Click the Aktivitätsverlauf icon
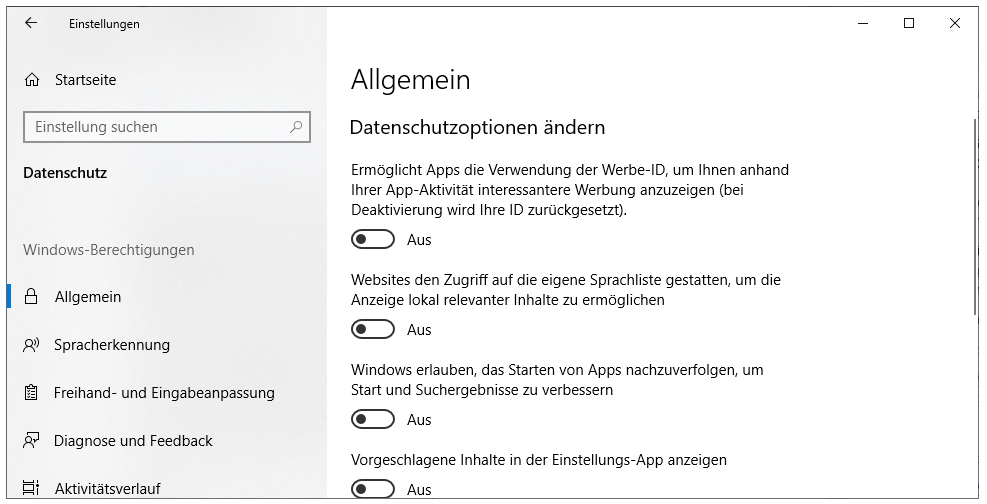Image resolution: width=987 pixels, height=504 pixels. point(32,488)
